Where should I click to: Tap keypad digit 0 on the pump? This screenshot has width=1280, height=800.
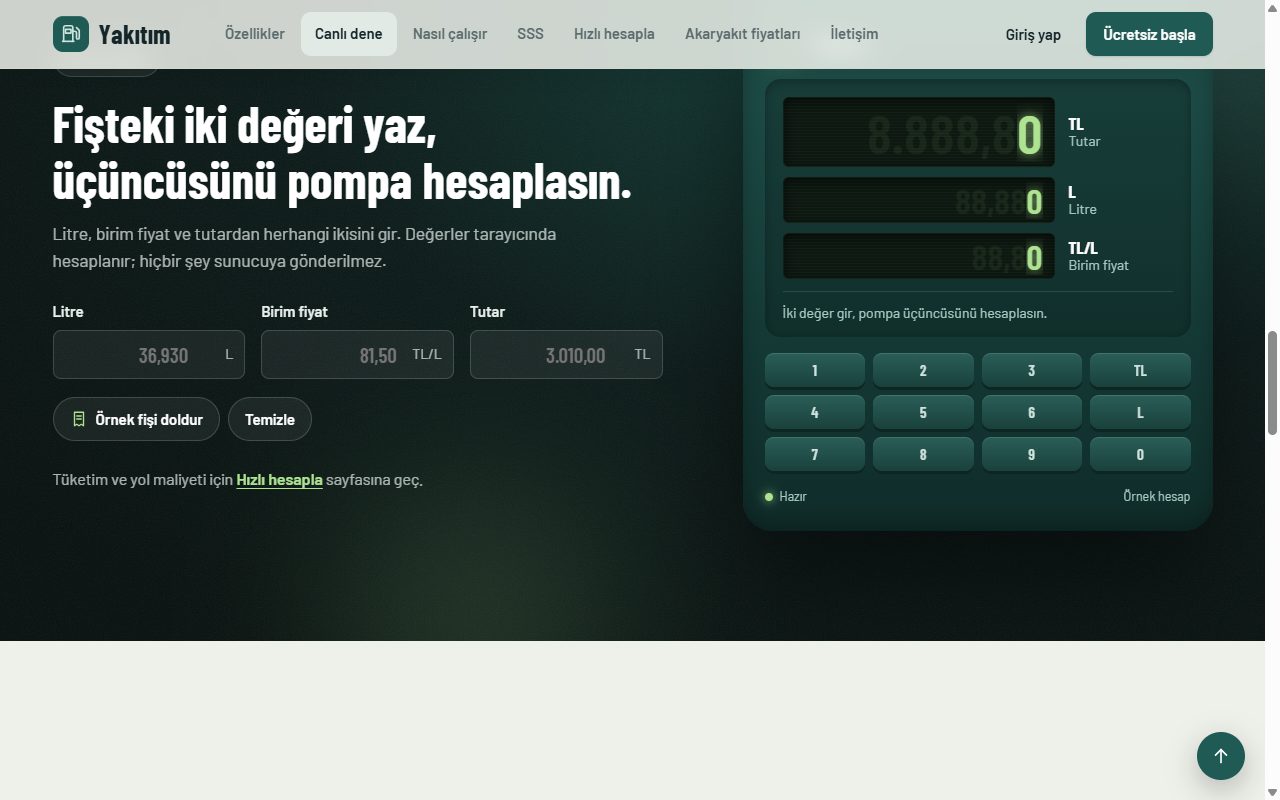tap(1140, 454)
